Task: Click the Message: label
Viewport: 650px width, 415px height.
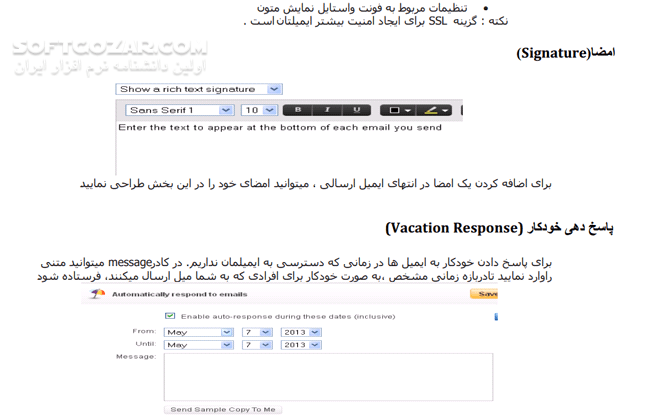Action: 136,357
